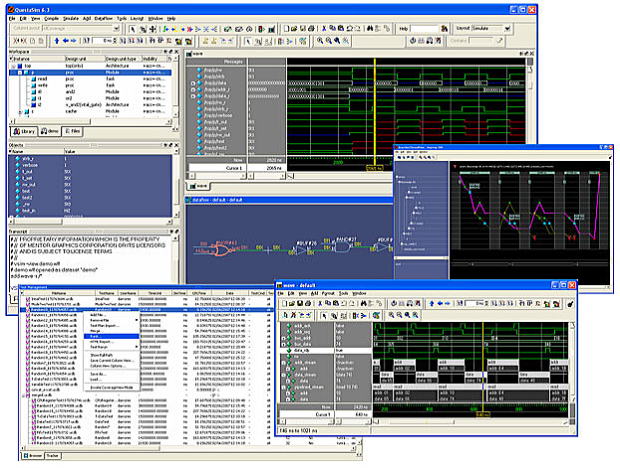Click the Cut scissors icon in main toolbar

tap(323, 29)
